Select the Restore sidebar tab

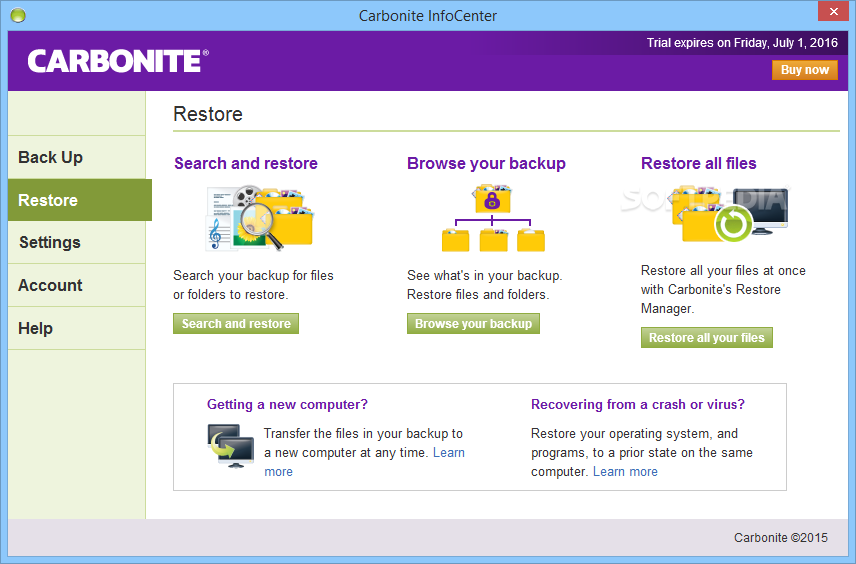point(80,200)
